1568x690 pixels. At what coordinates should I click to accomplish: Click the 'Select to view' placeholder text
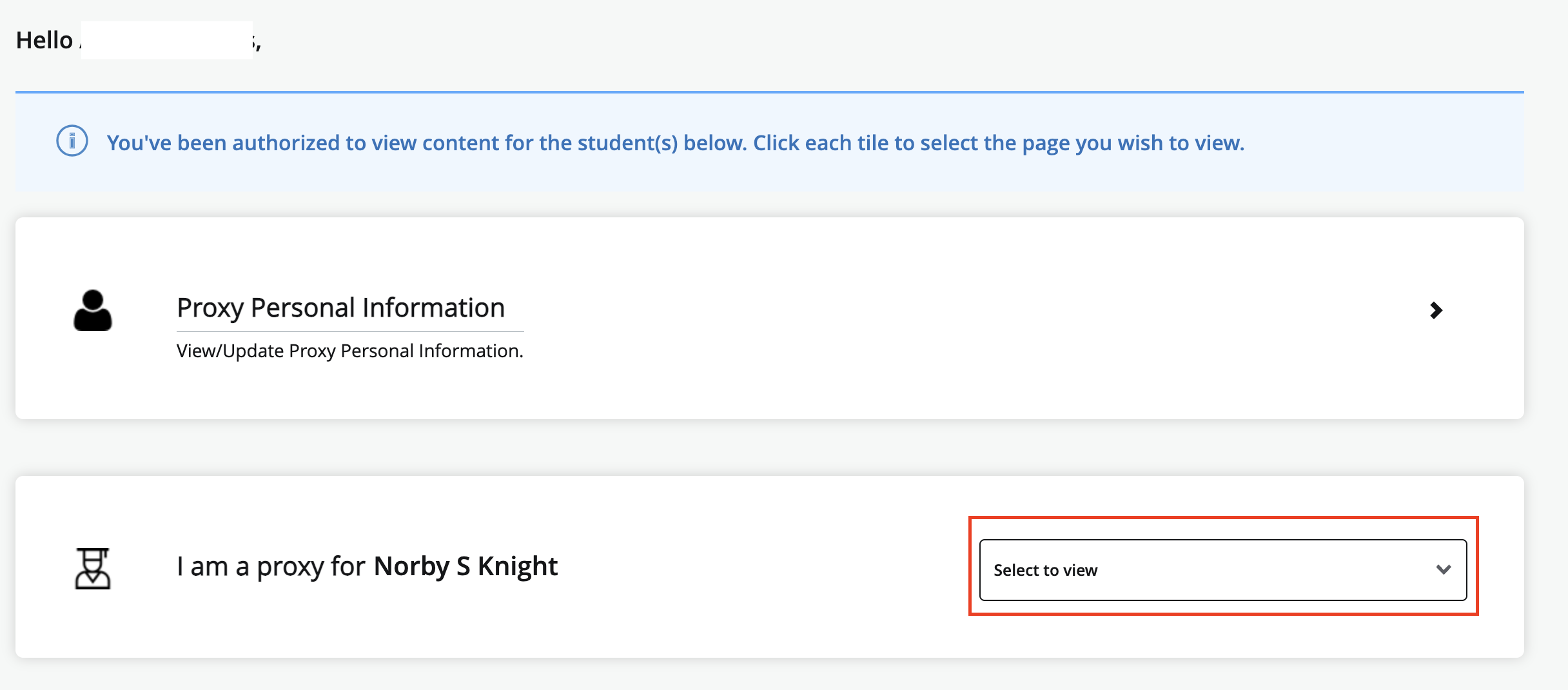click(1045, 570)
